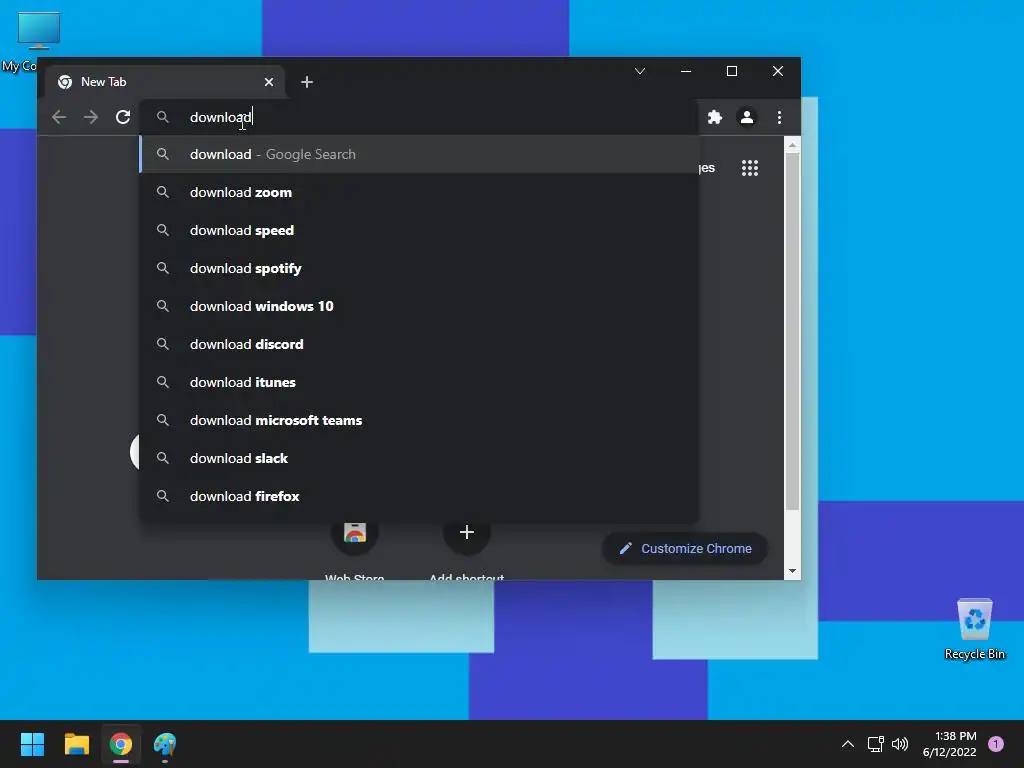Open the Chrome three-dot menu
The width and height of the screenshot is (1024, 768).
(x=779, y=117)
